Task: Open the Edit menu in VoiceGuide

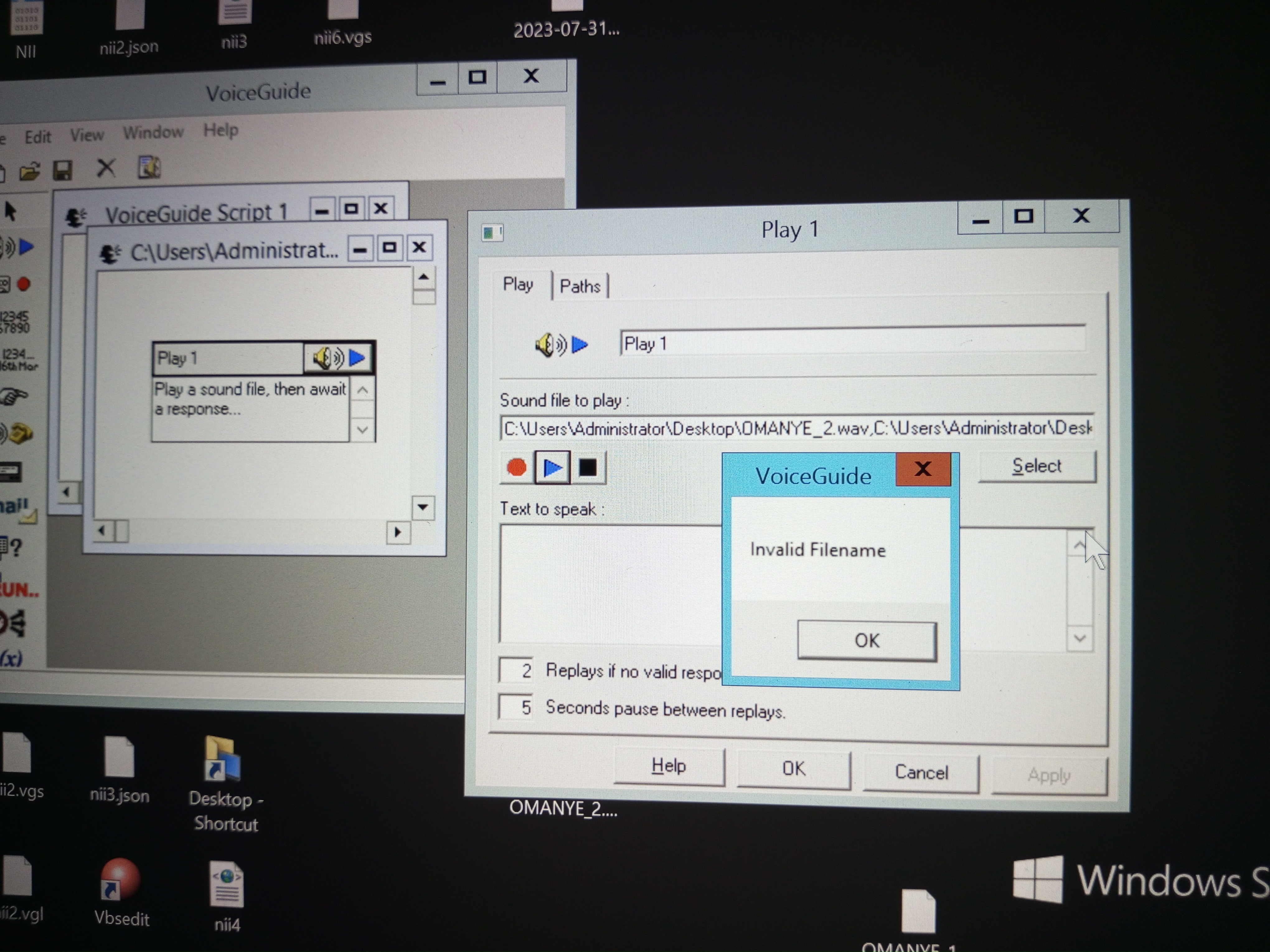Action: (x=38, y=137)
